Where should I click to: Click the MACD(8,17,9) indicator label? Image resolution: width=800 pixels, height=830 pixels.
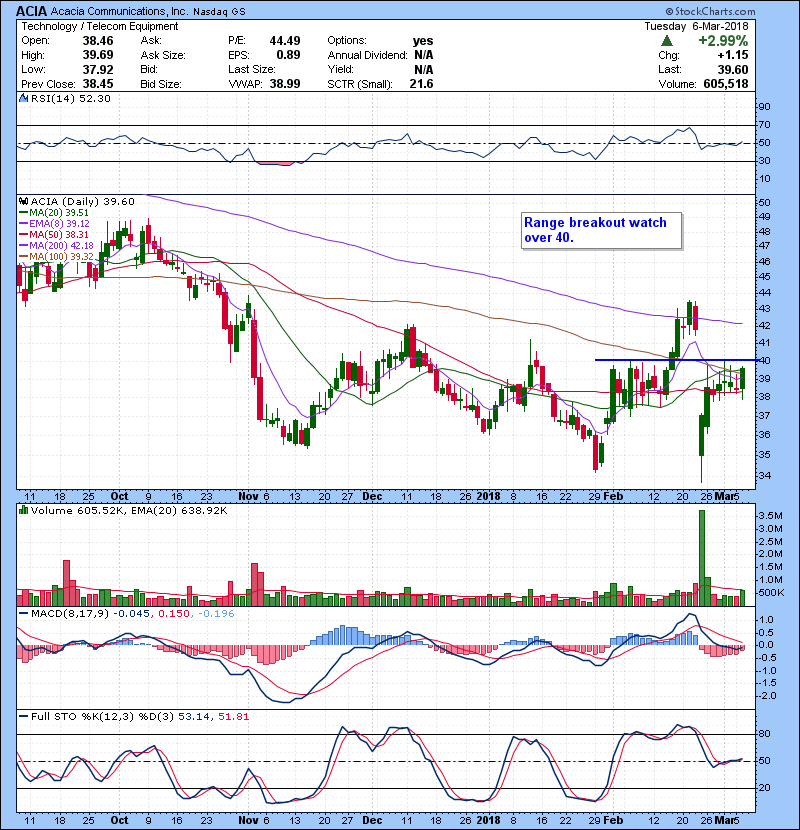pyautogui.click(x=70, y=614)
